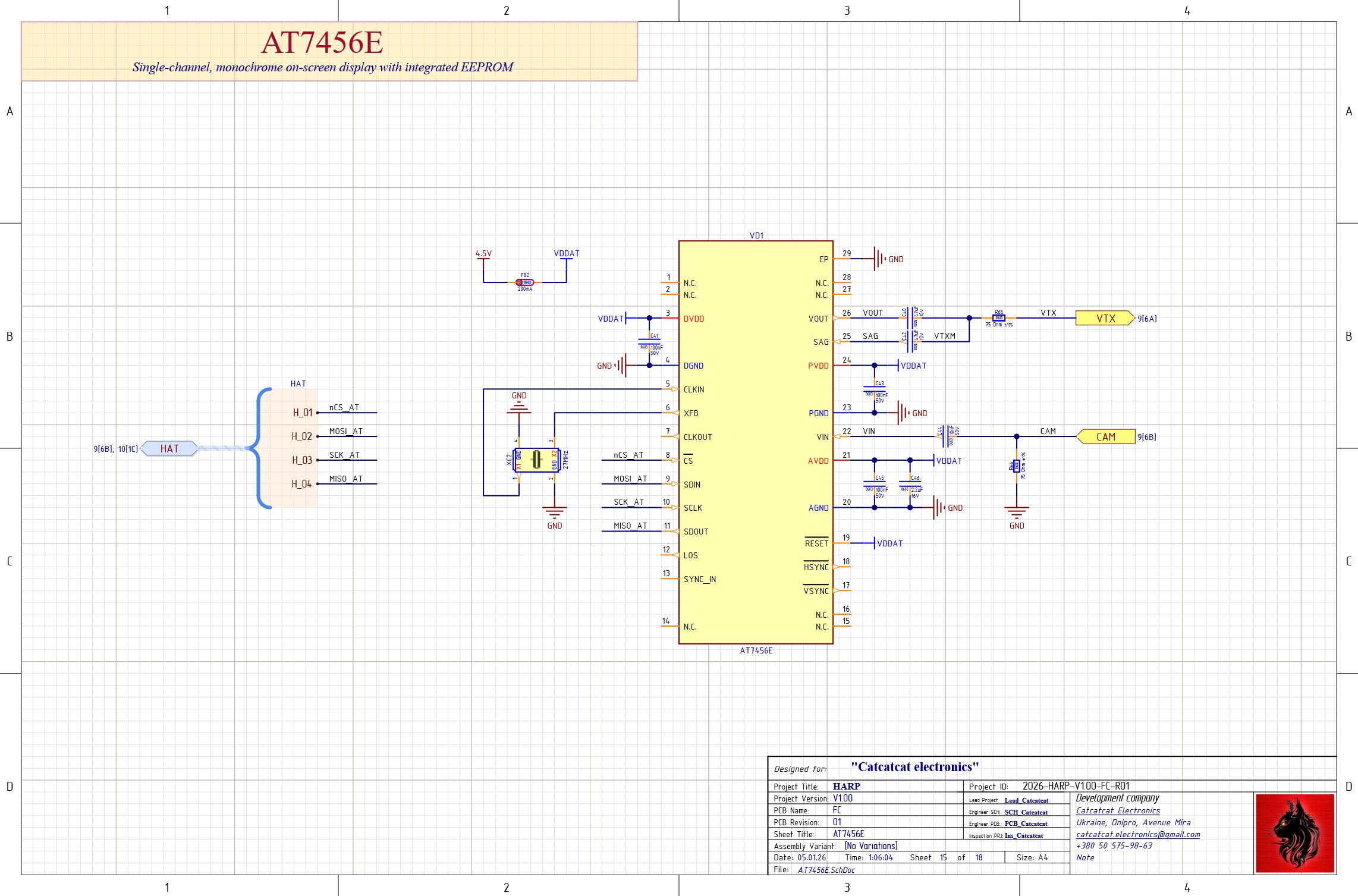Select capacitor C41 near DVDD
The image size is (1358, 896).
point(649,342)
